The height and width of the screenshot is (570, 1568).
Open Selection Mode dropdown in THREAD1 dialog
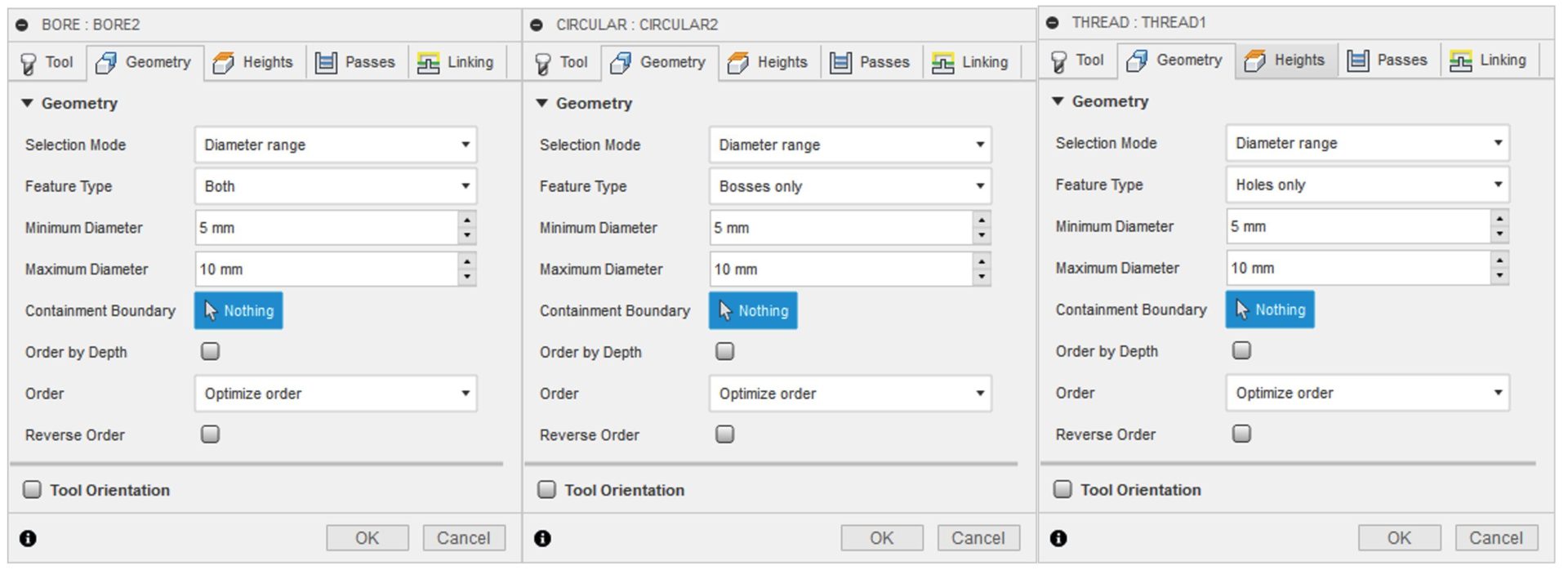[x=1367, y=143]
